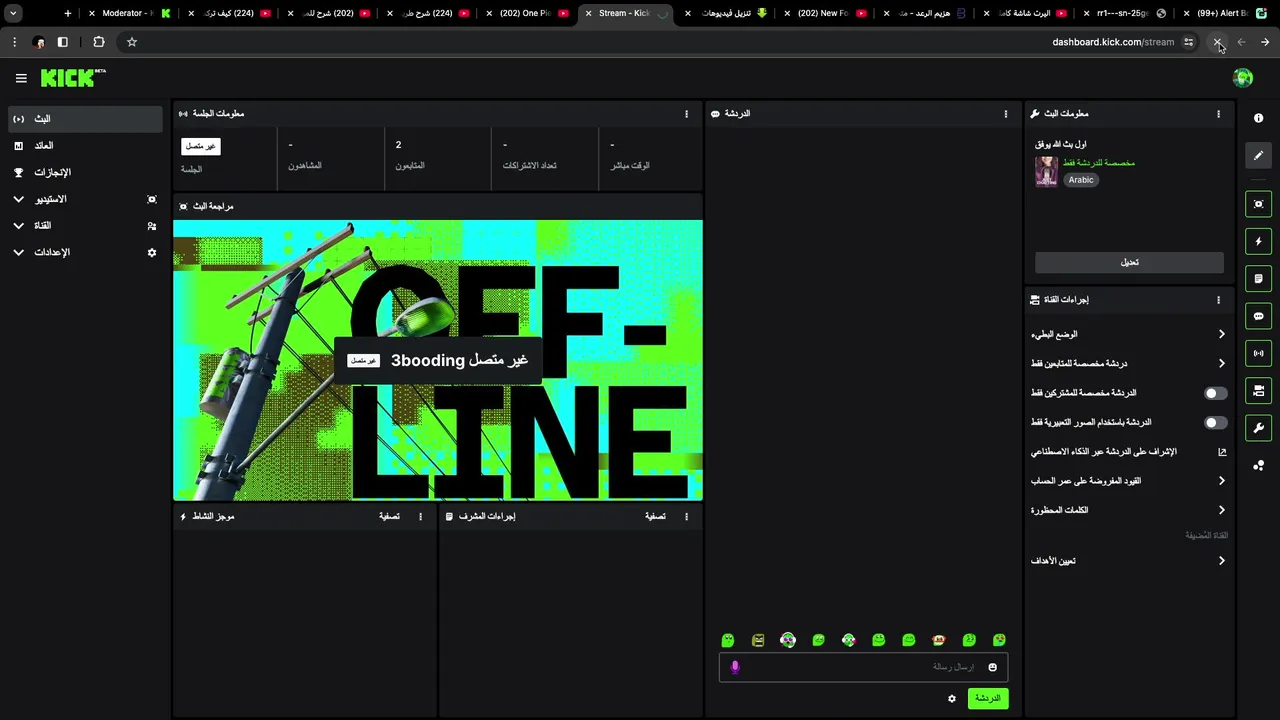Viewport: 1280px width, 720px height.
Task: Open البث page in sidebar
Action: (85, 119)
